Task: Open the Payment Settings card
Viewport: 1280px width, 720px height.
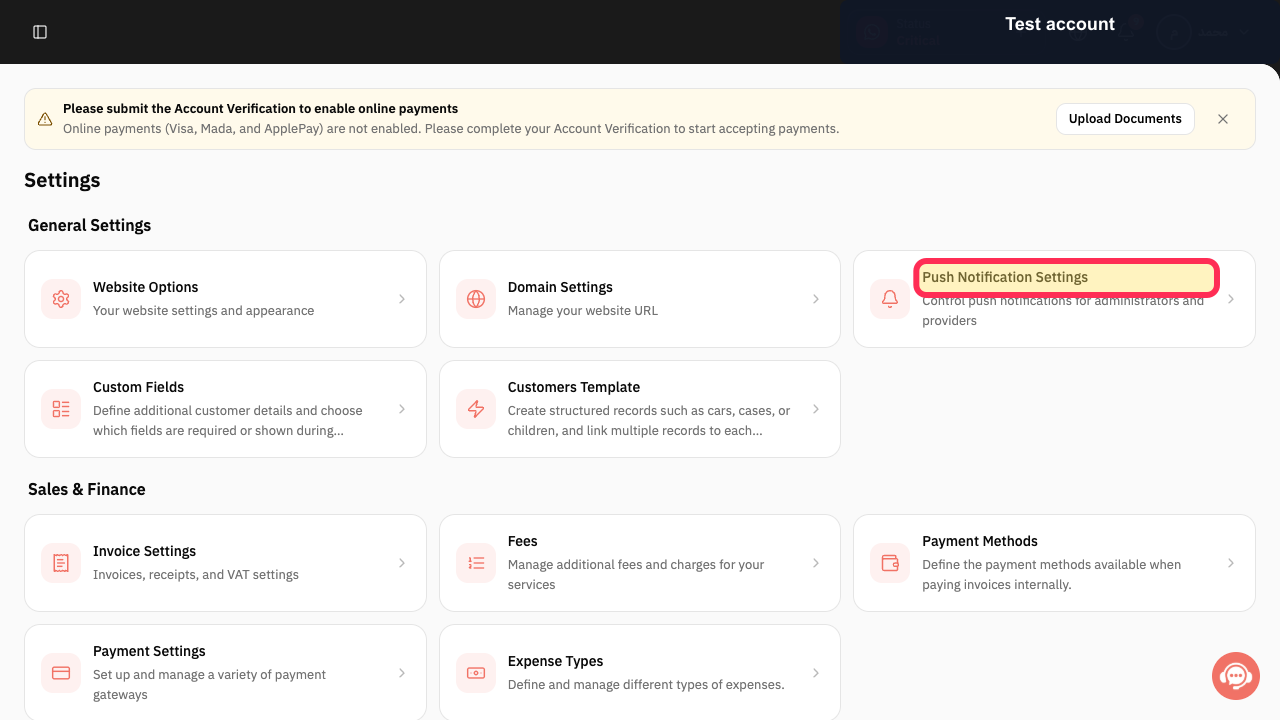Action: pos(225,672)
